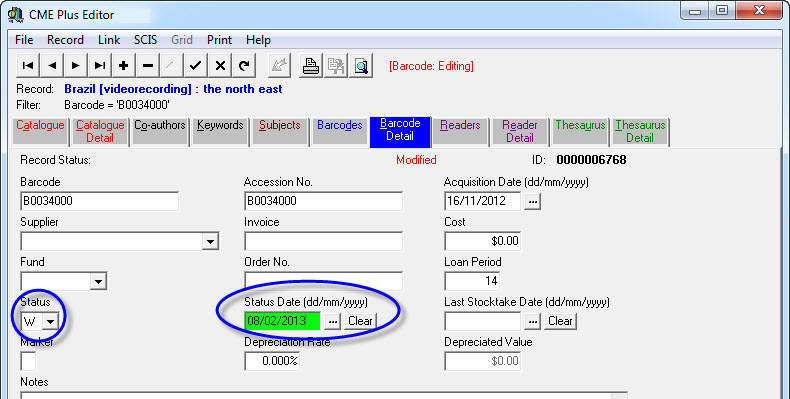Open Status Date picker ellipsis button
Screen dimensions: 790x399
click(332, 321)
